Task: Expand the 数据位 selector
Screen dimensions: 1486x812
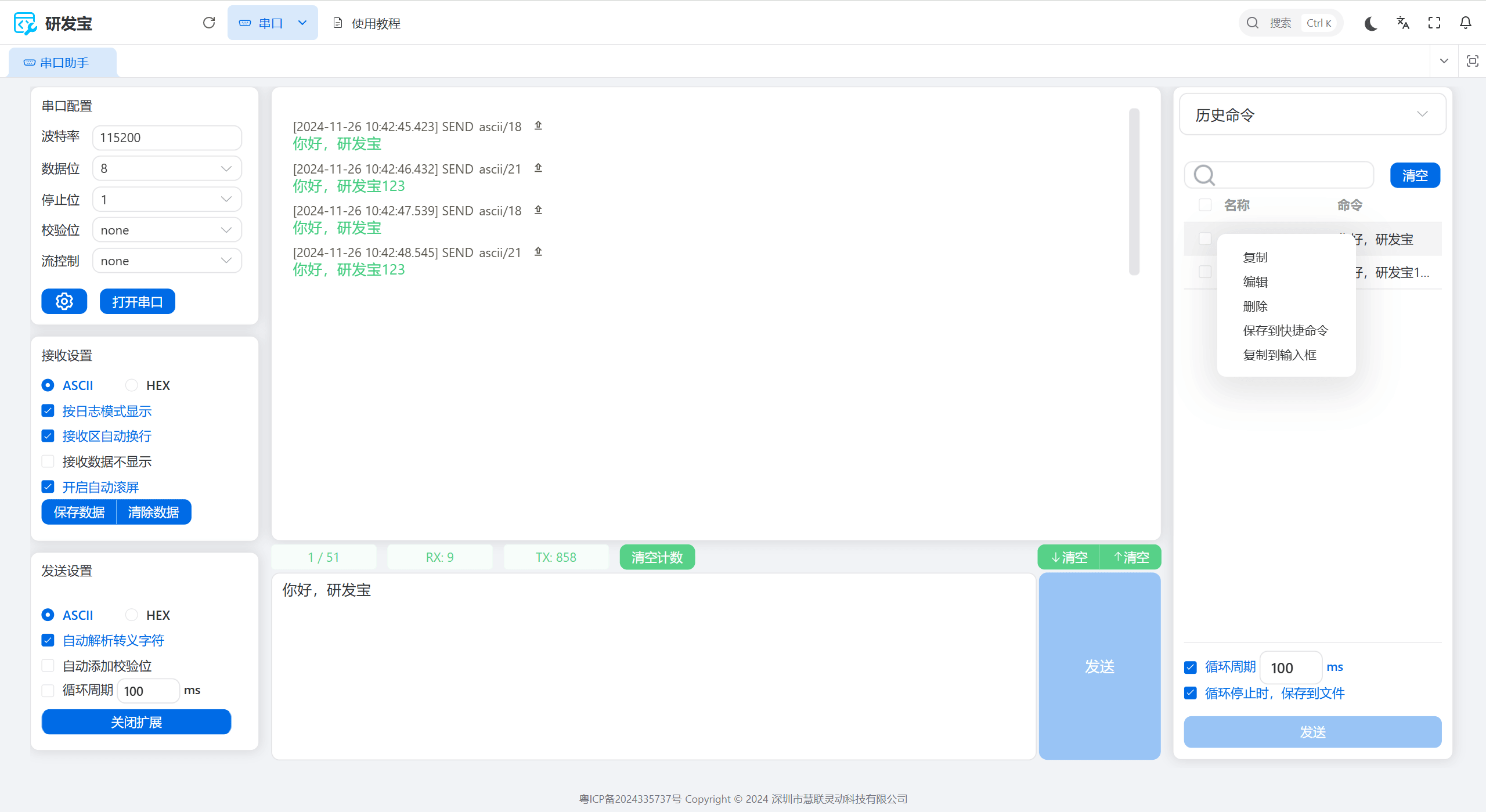Action: 167,168
